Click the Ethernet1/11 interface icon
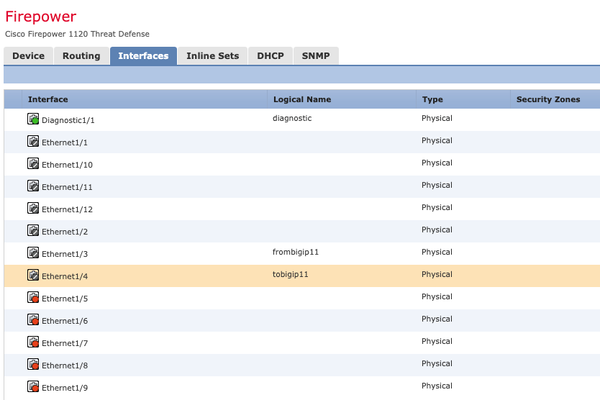The width and height of the screenshot is (600, 400). point(33,186)
